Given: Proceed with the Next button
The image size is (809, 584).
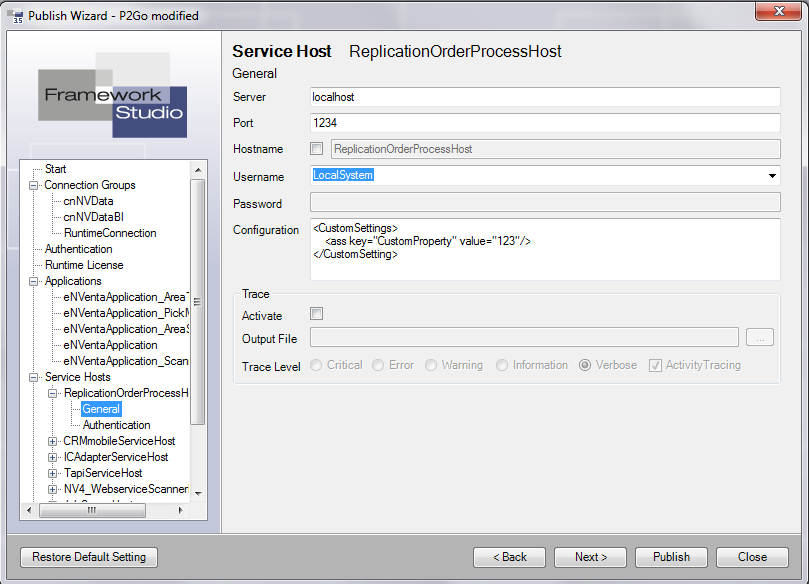Looking at the screenshot, I should pyautogui.click(x=590, y=557).
